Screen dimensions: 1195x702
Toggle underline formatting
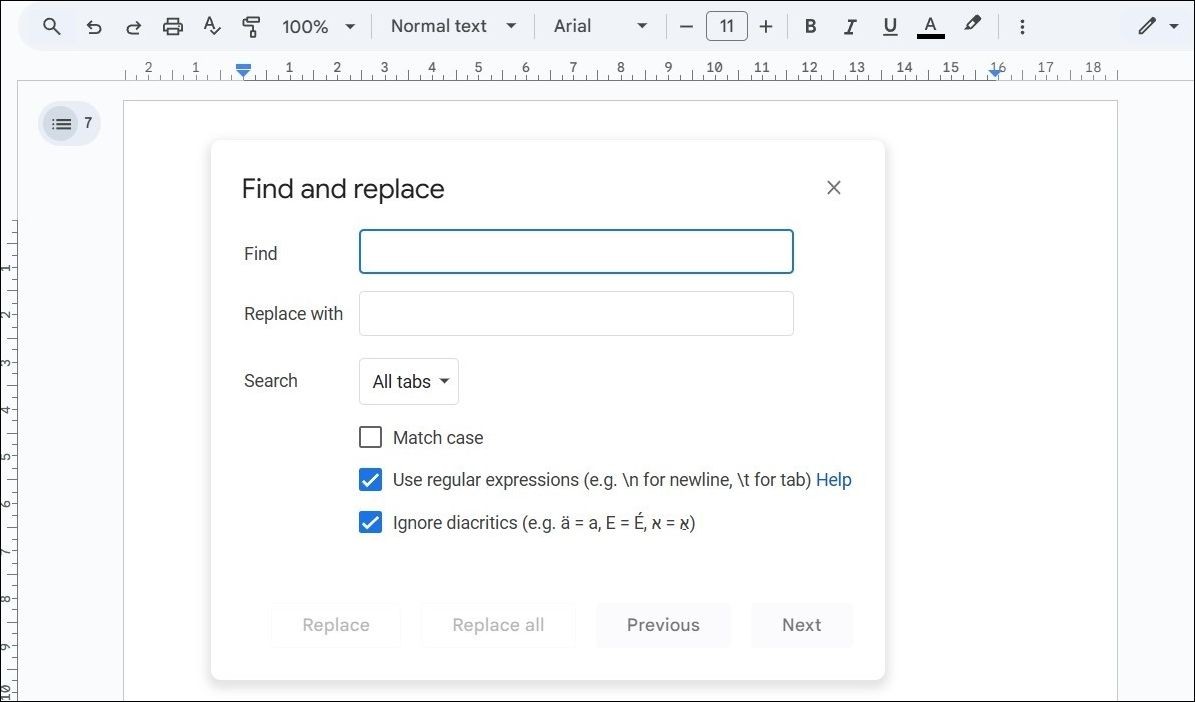(x=889, y=27)
